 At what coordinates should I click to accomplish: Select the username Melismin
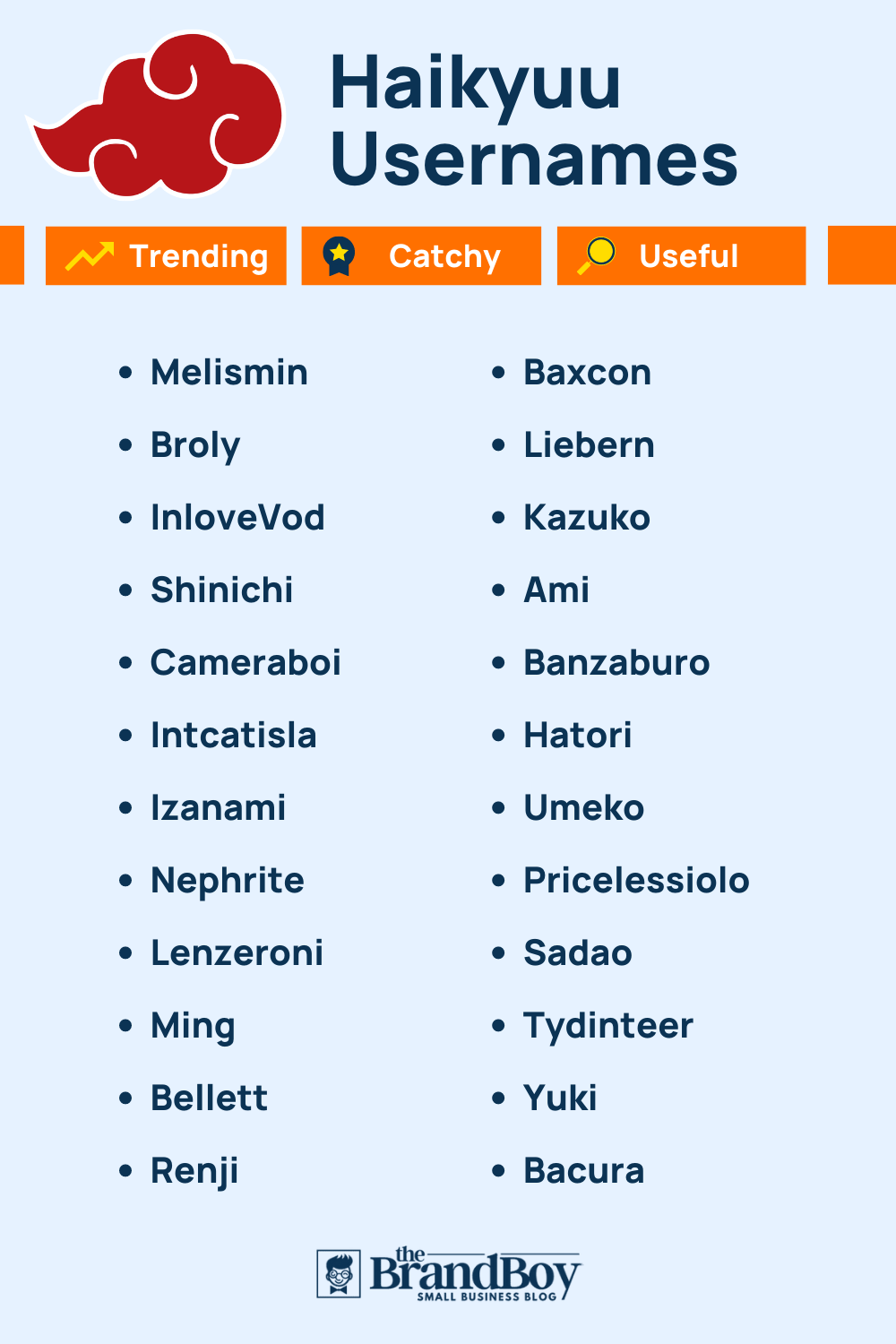pos(229,373)
